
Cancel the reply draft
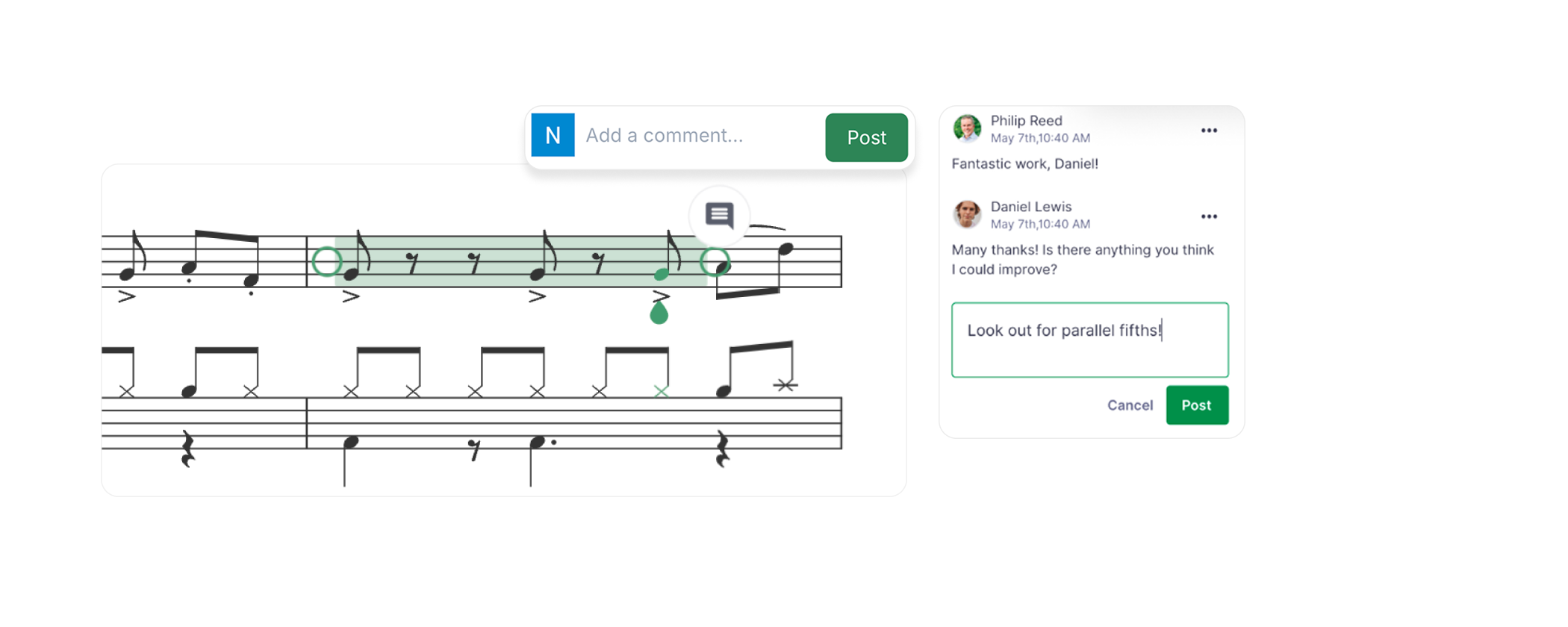1130,405
